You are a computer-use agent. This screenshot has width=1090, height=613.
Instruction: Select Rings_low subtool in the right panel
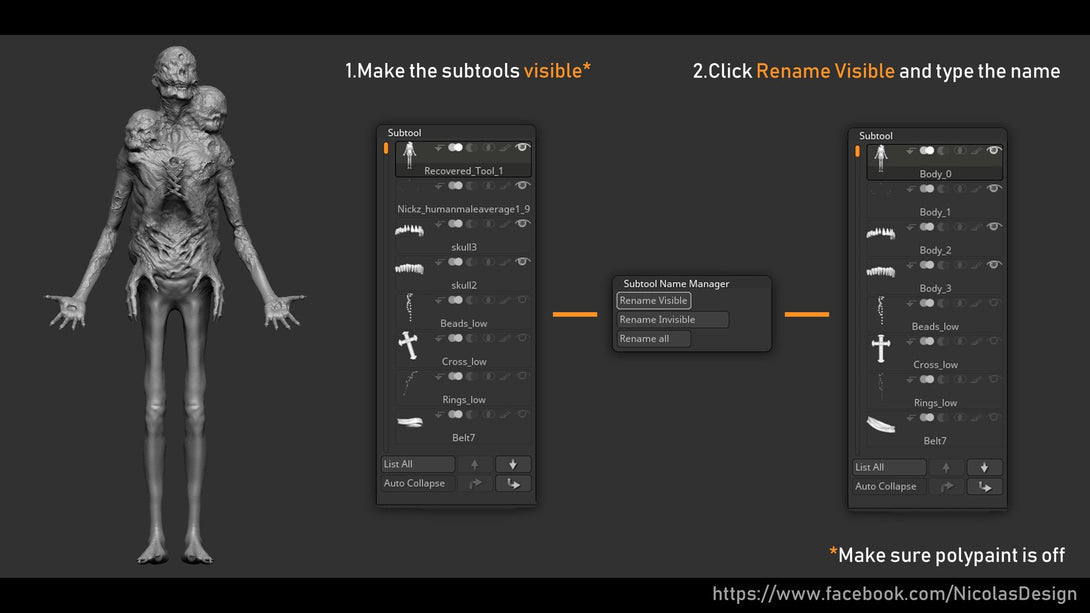pos(935,390)
